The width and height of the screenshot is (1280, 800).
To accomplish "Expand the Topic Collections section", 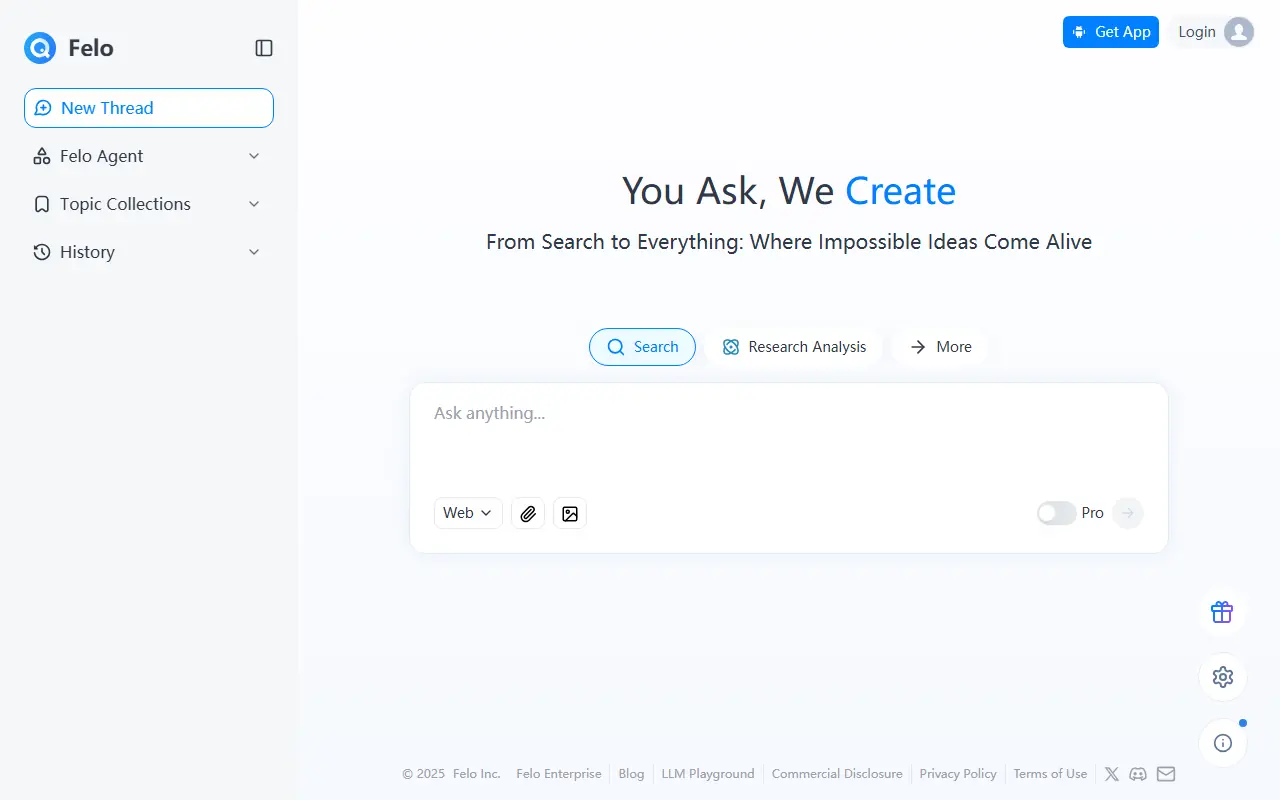I will click(x=148, y=204).
